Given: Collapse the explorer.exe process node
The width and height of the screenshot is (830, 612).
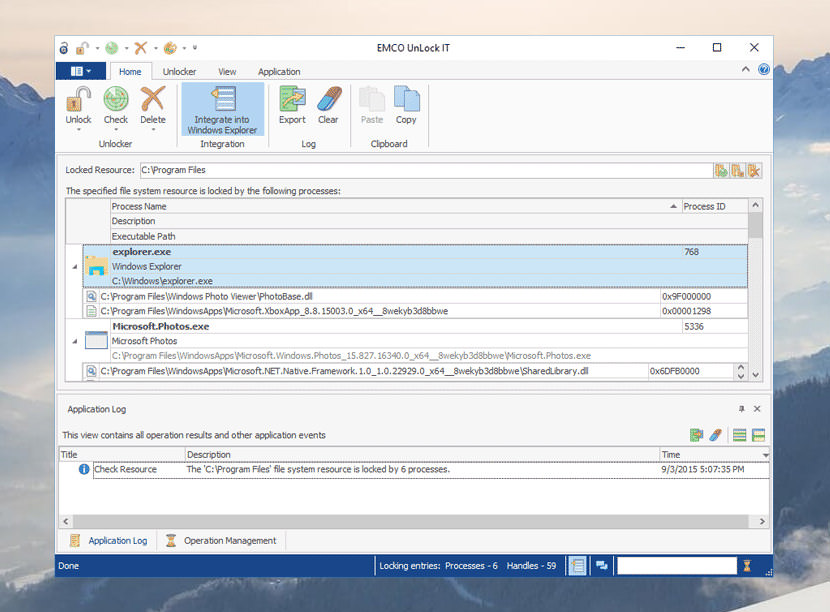Looking at the screenshot, I should [x=75, y=267].
